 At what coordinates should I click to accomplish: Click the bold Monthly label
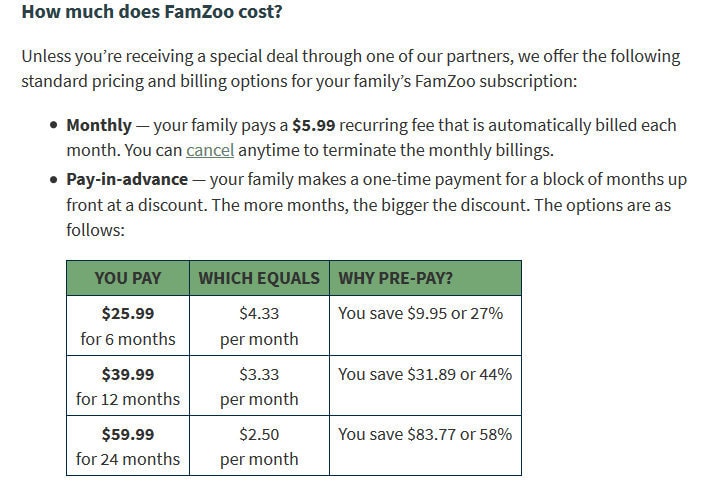[x=99, y=125]
